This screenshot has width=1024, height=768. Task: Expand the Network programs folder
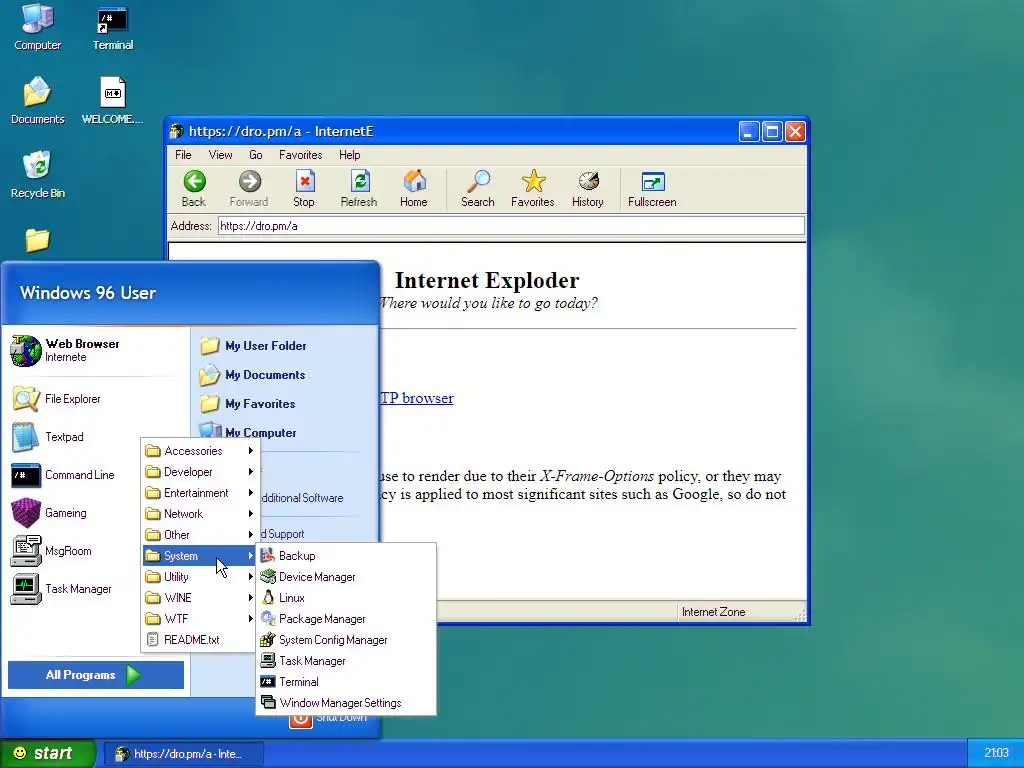point(200,513)
